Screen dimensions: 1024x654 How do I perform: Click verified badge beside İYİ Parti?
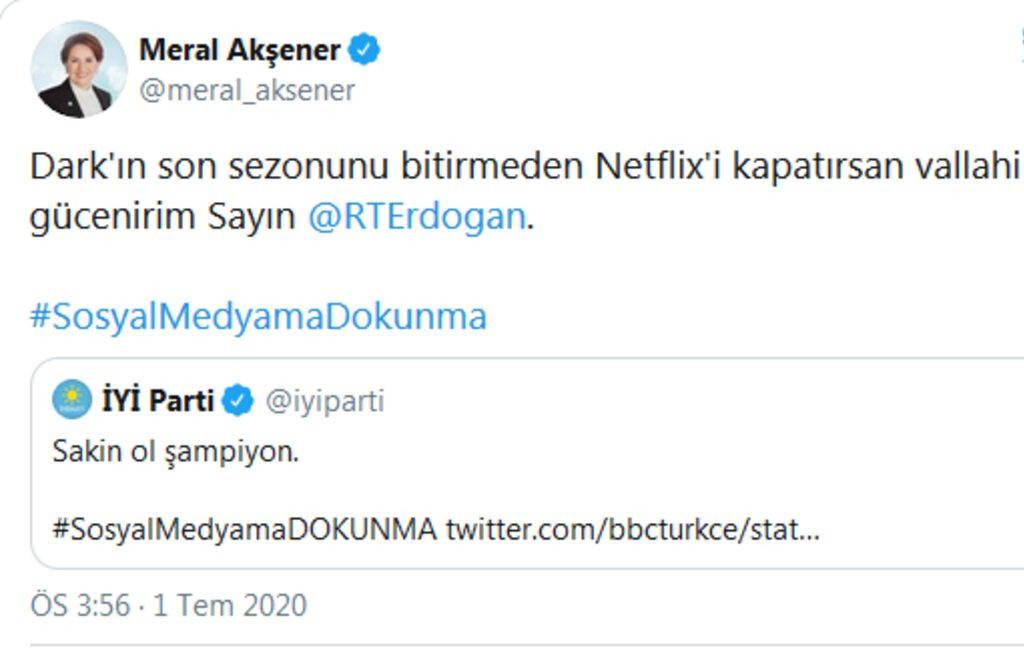238,401
